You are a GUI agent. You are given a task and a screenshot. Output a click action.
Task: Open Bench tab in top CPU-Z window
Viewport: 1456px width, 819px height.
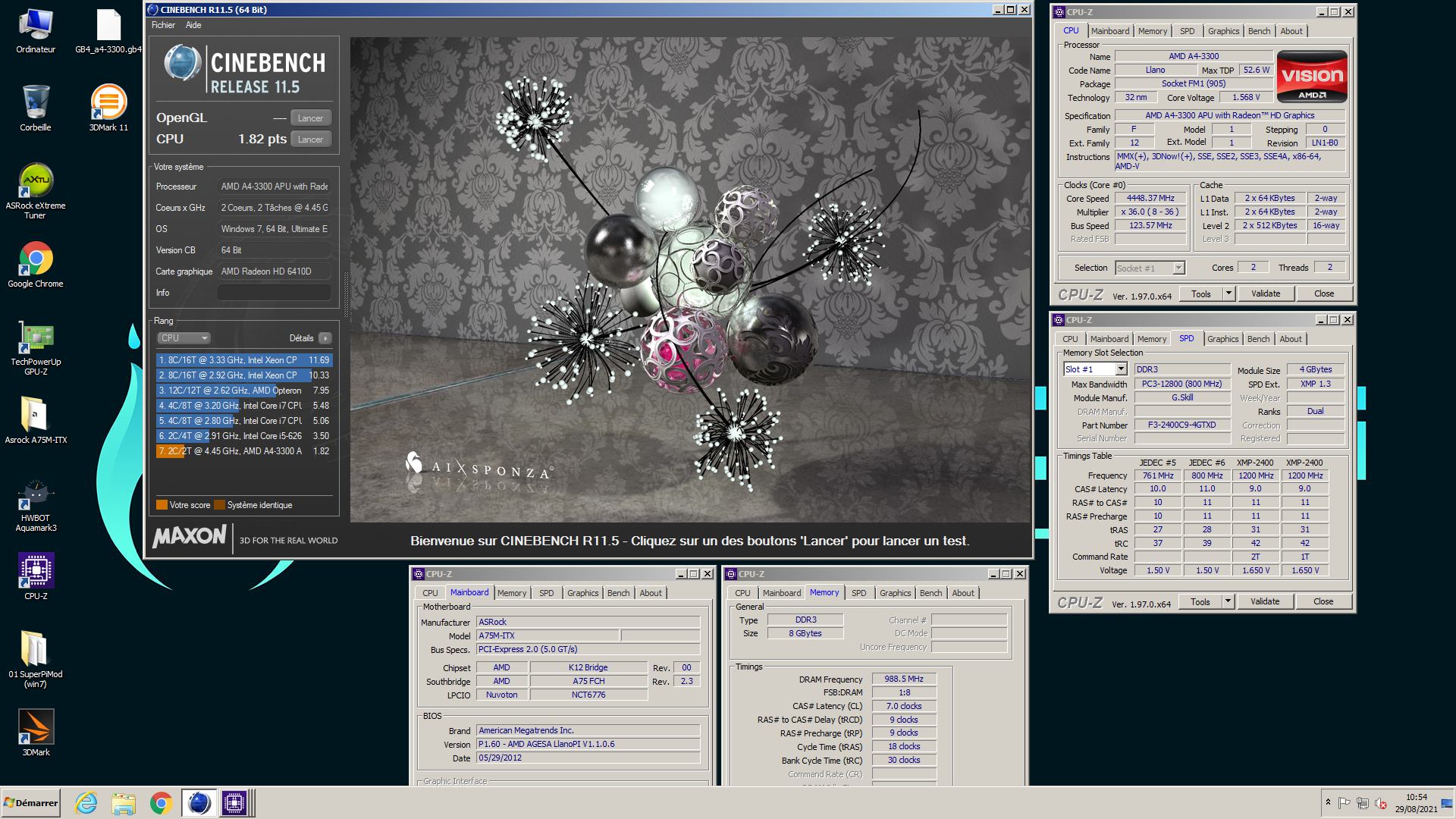(1259, 31)
